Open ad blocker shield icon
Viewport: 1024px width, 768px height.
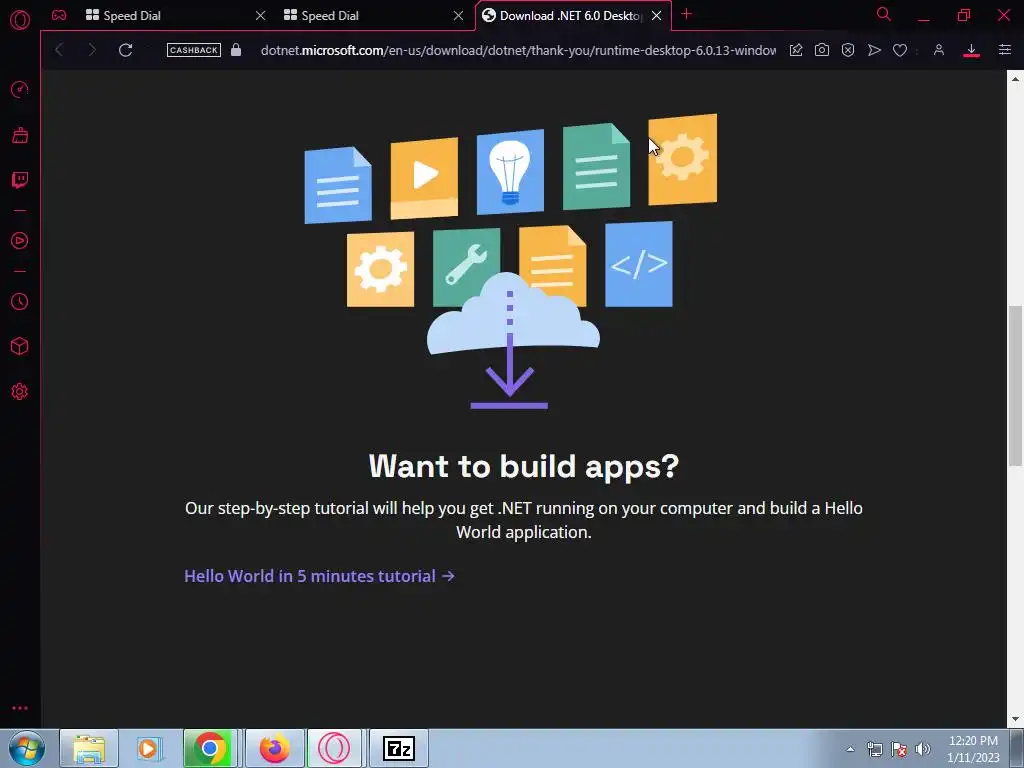tap(848, 50)
